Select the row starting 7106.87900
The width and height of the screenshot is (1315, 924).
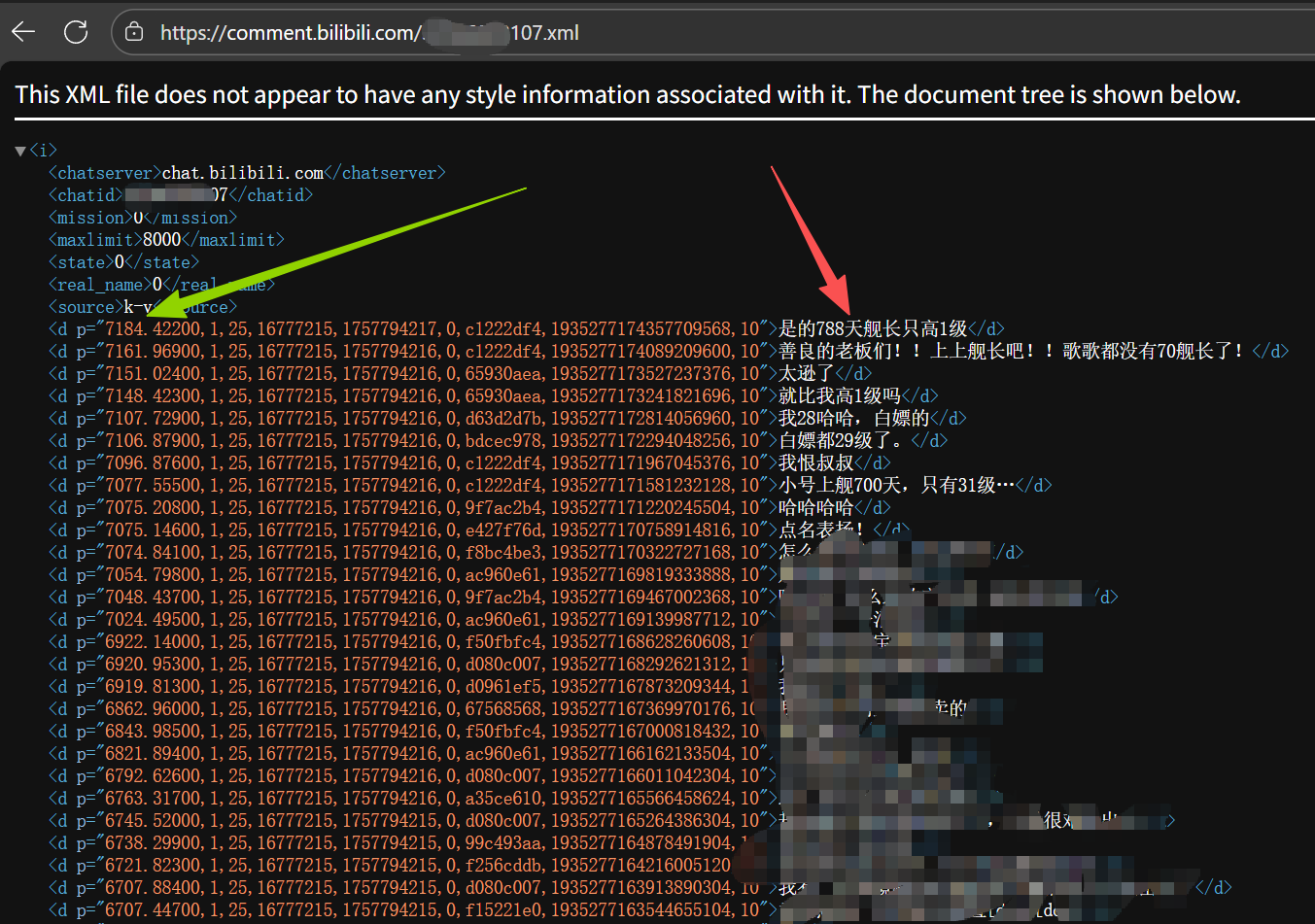coord(499,441)
